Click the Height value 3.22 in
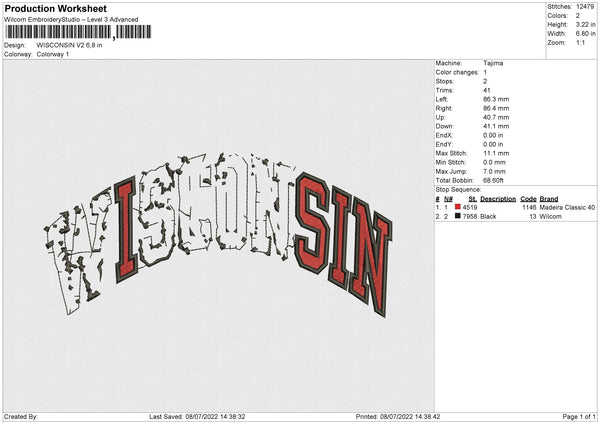This screenshot has width=600, height=424. click(x=585, y=24)
